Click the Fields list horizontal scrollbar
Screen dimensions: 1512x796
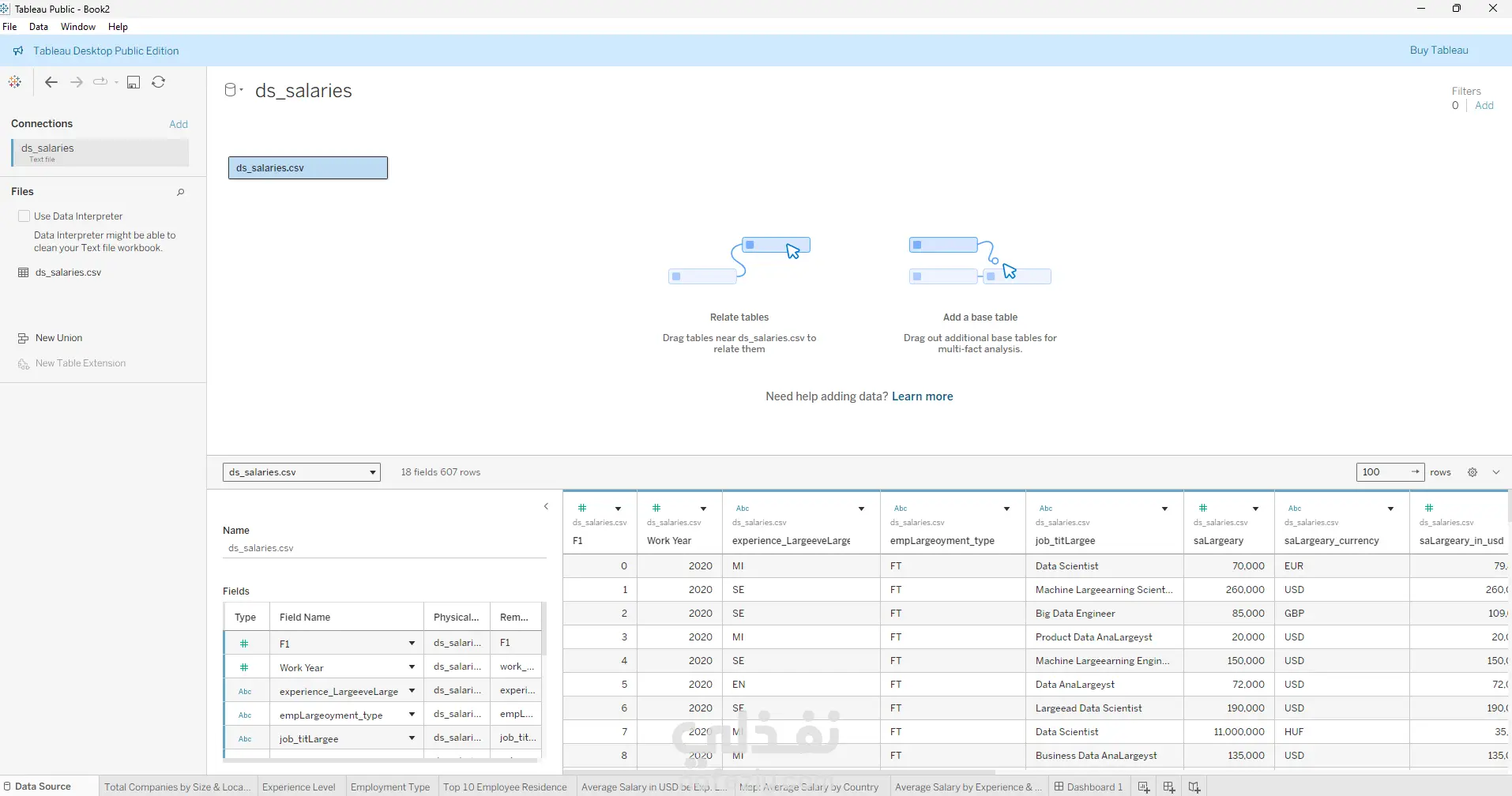(x=381, y=760)
